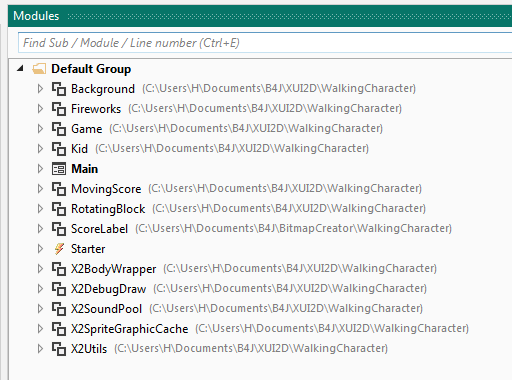The height and width of the screenshot is (380, 512).
Task: Click the X2Utils class module icon
Action: pos(59,349)
